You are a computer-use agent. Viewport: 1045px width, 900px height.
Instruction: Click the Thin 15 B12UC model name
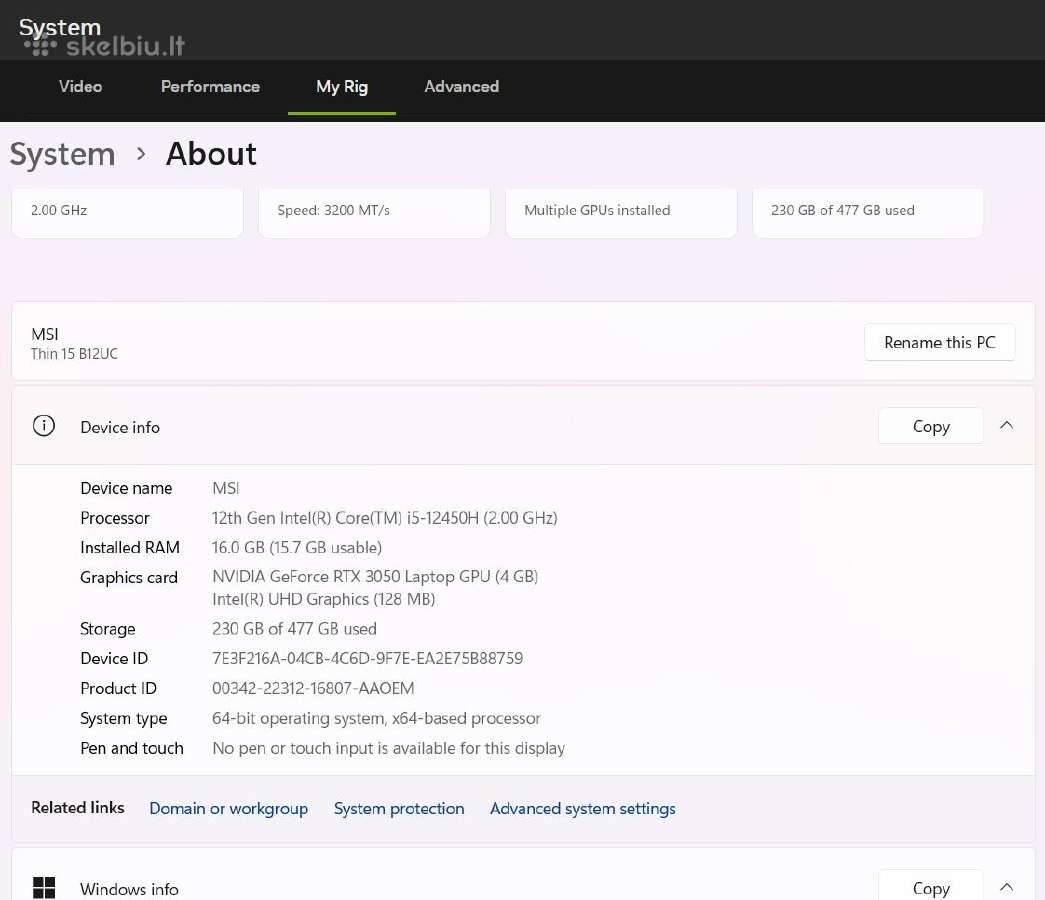tap(75, 354)
